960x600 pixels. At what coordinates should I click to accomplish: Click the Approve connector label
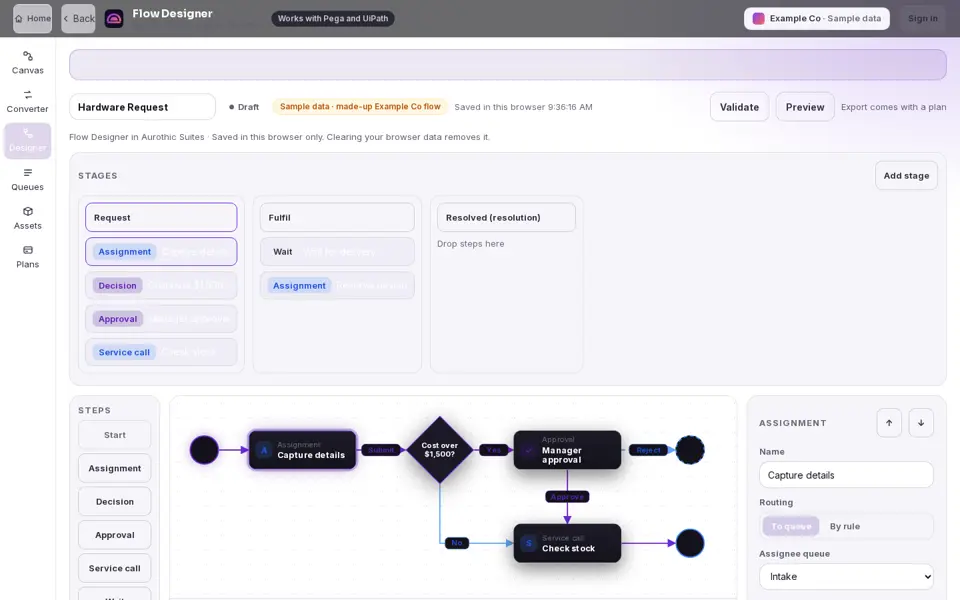point(567,497)
